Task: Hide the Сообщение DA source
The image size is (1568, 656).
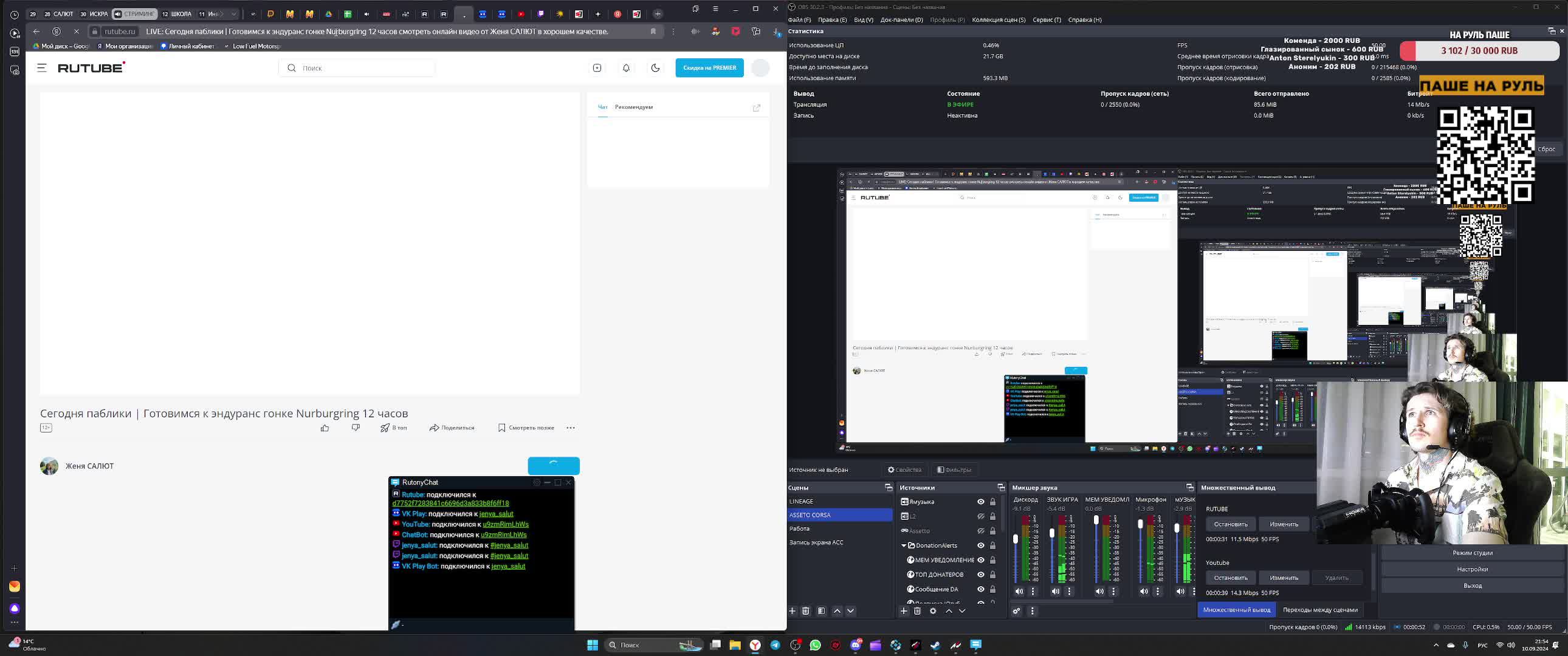Action: [981, 590]
